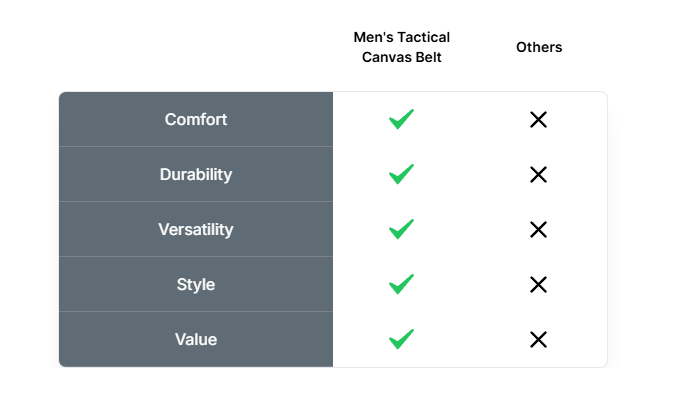Select the Versatility row label
Viewport: 680px width, 411px height.
coord(196,230)
